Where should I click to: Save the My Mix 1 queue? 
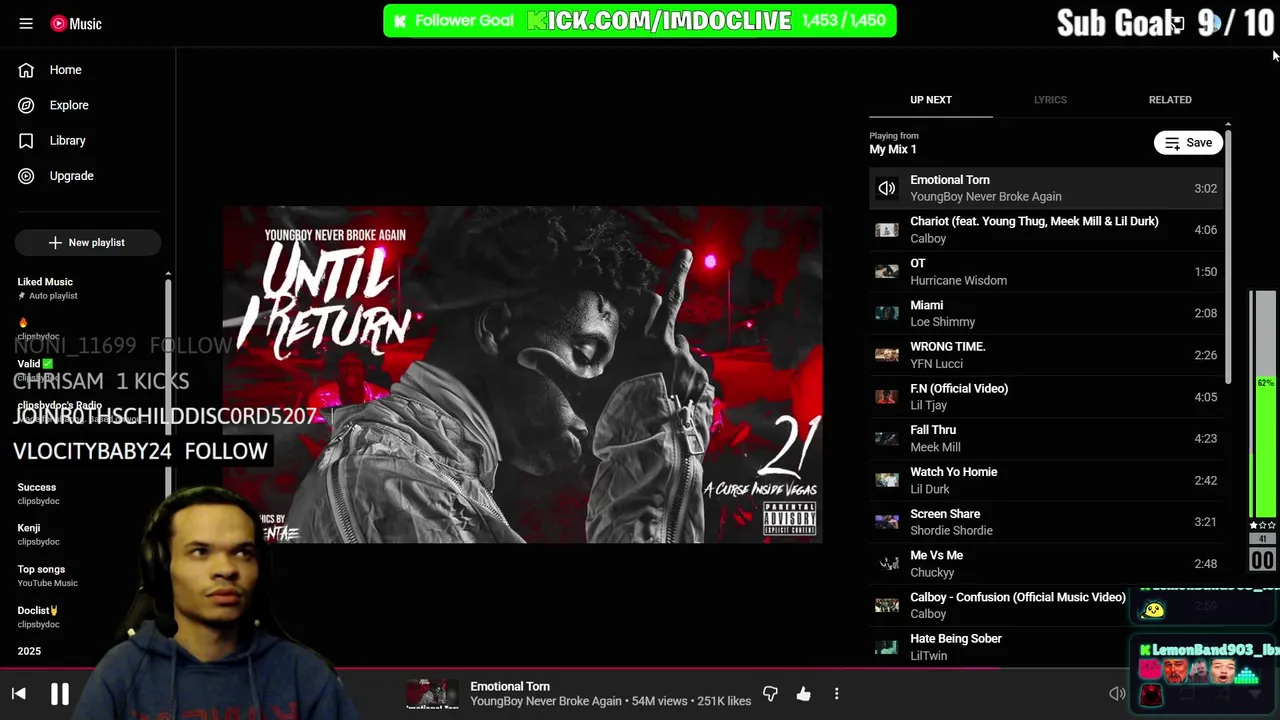1188,143
